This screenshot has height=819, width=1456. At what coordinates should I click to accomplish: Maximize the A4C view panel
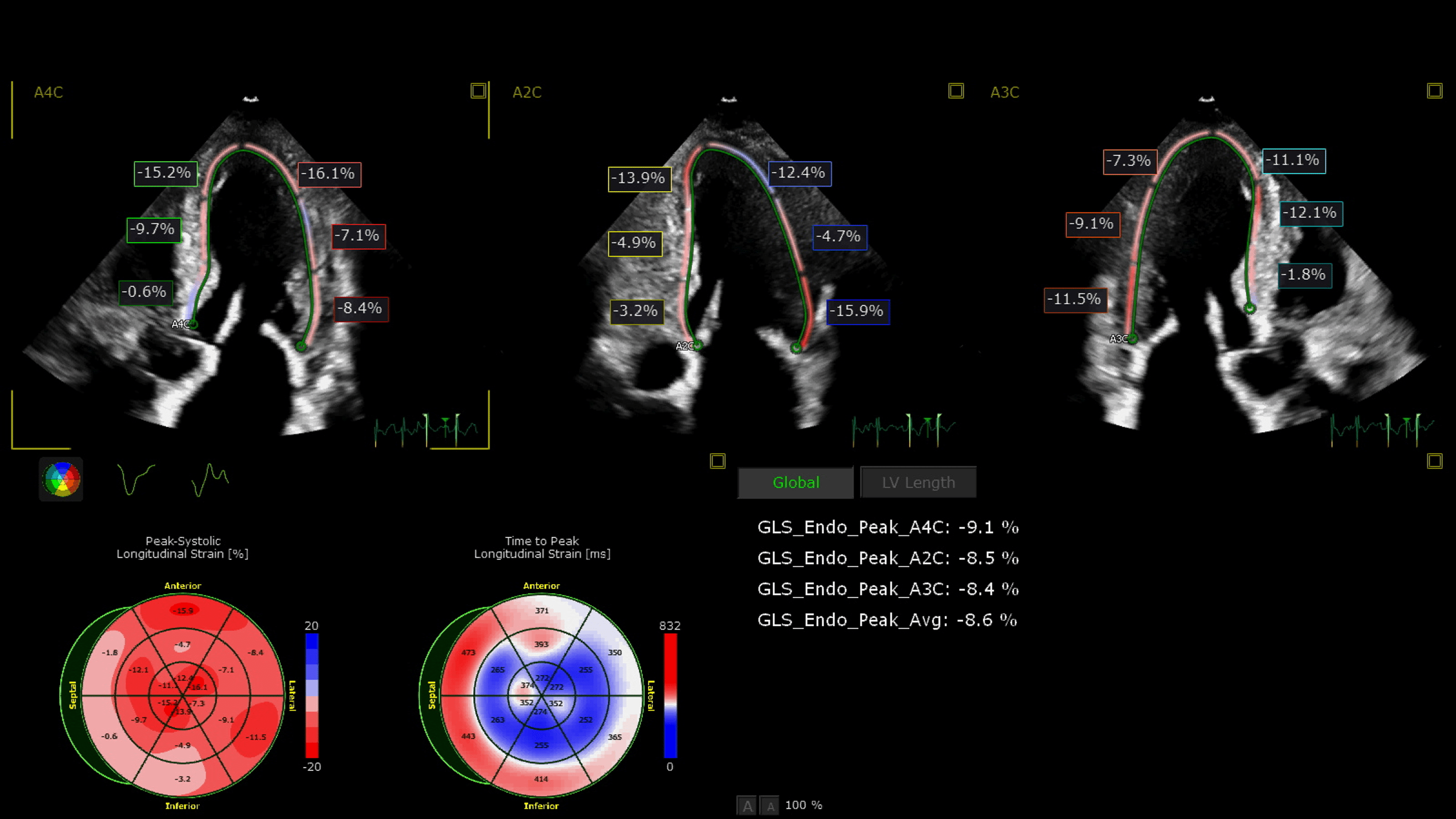pos(478,91)
